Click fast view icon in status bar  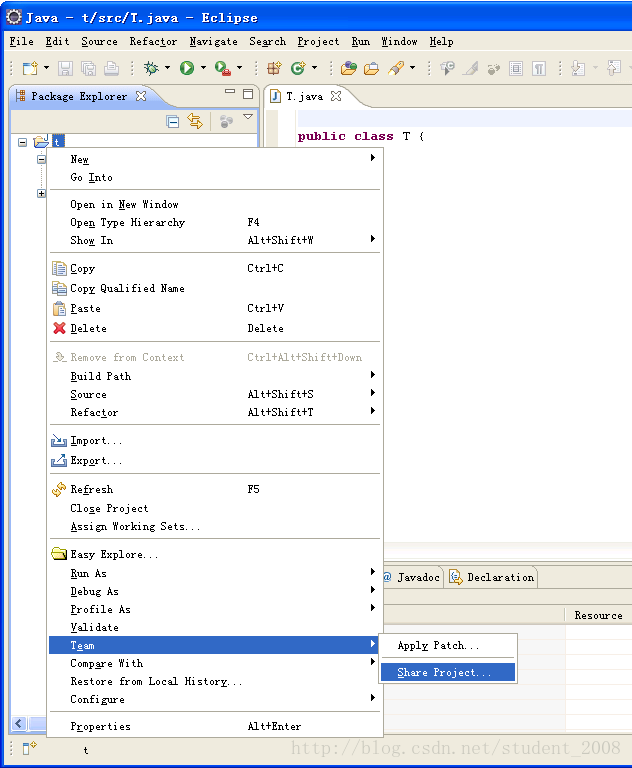click(29, 748)
